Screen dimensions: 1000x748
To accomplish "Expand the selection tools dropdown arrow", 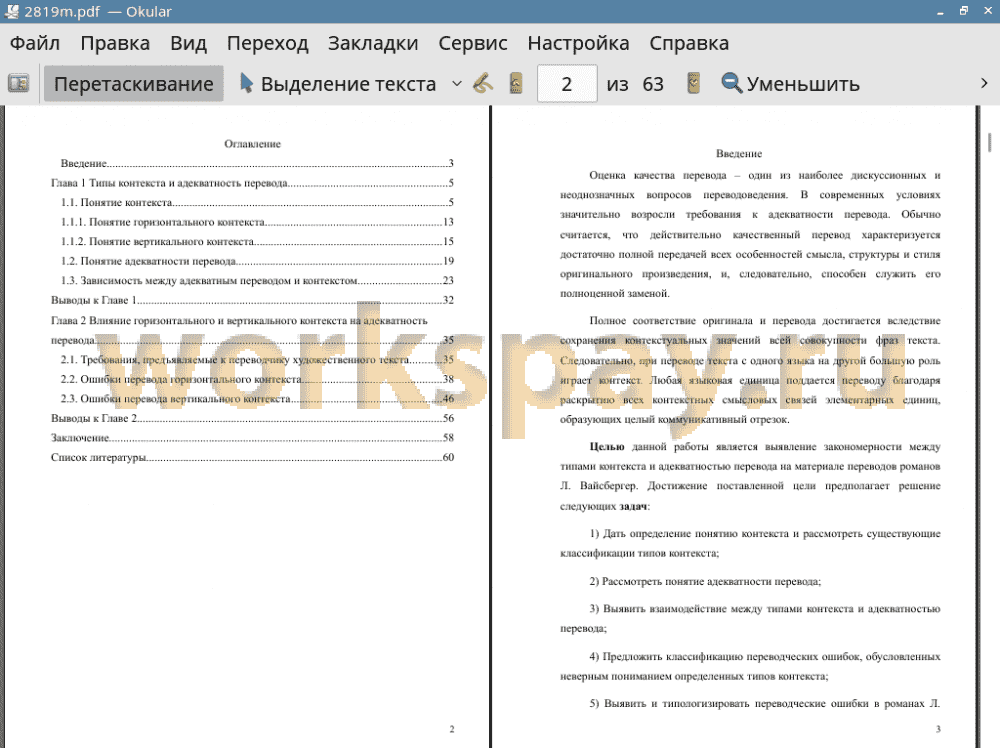I will [x=457, y=84].
